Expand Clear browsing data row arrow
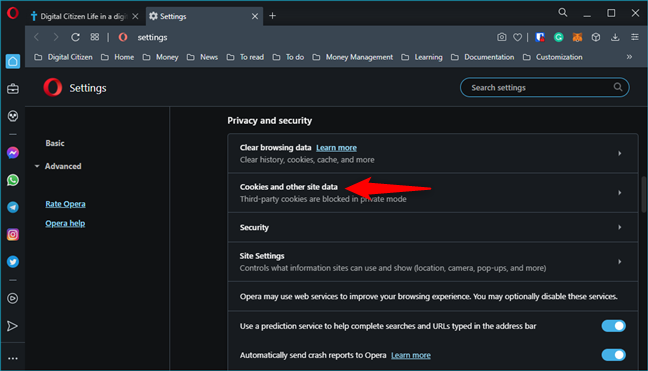Screen dimensions: 648x371 point(619,153)
